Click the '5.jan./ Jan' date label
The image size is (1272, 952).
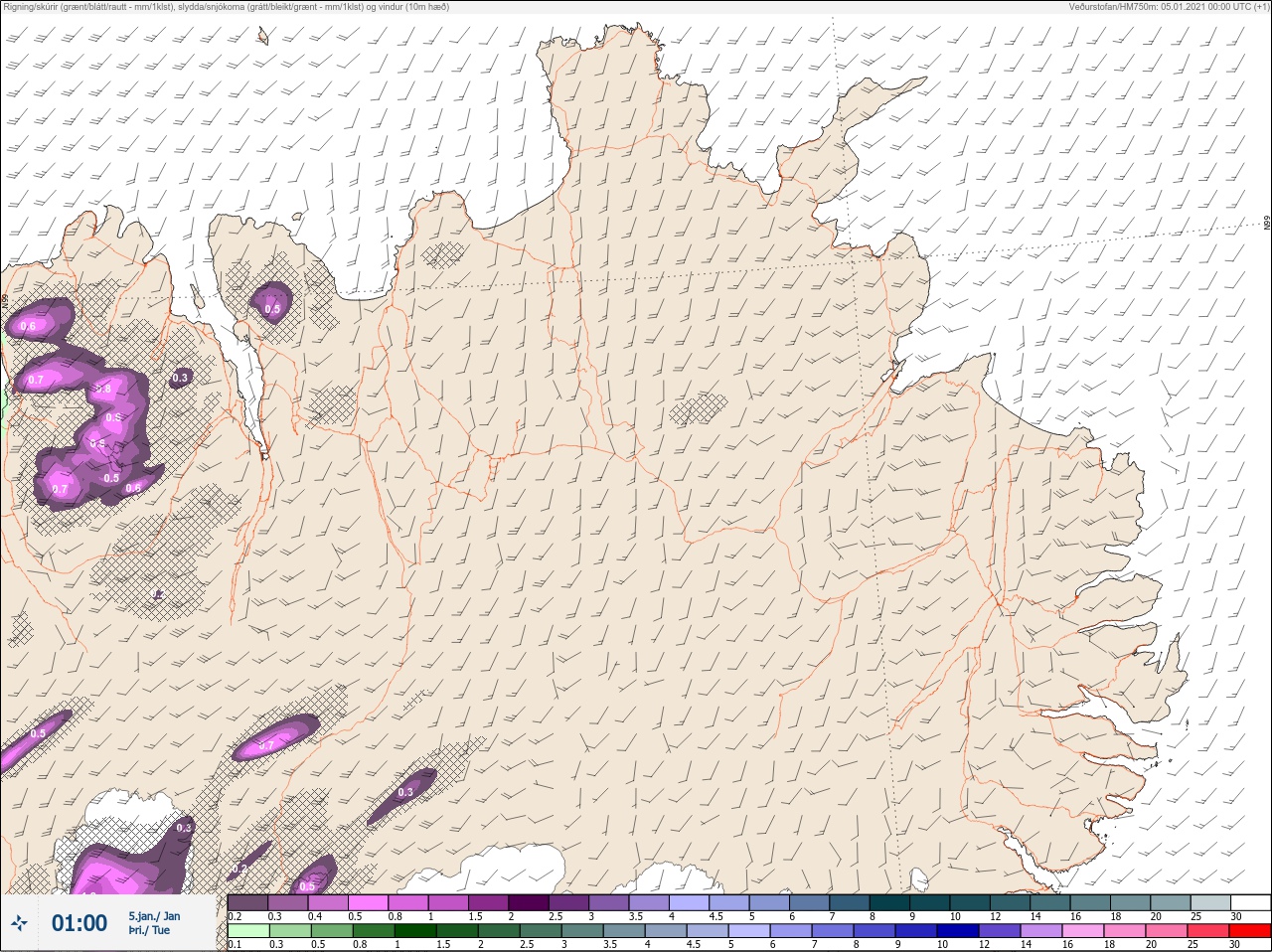click(154, 915)
